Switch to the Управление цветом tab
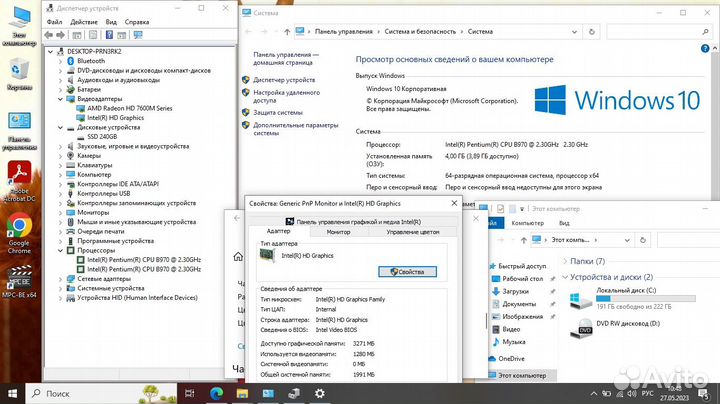Viewport: 720px width, 404px height. pyautogui.click(x=413, y=232)
